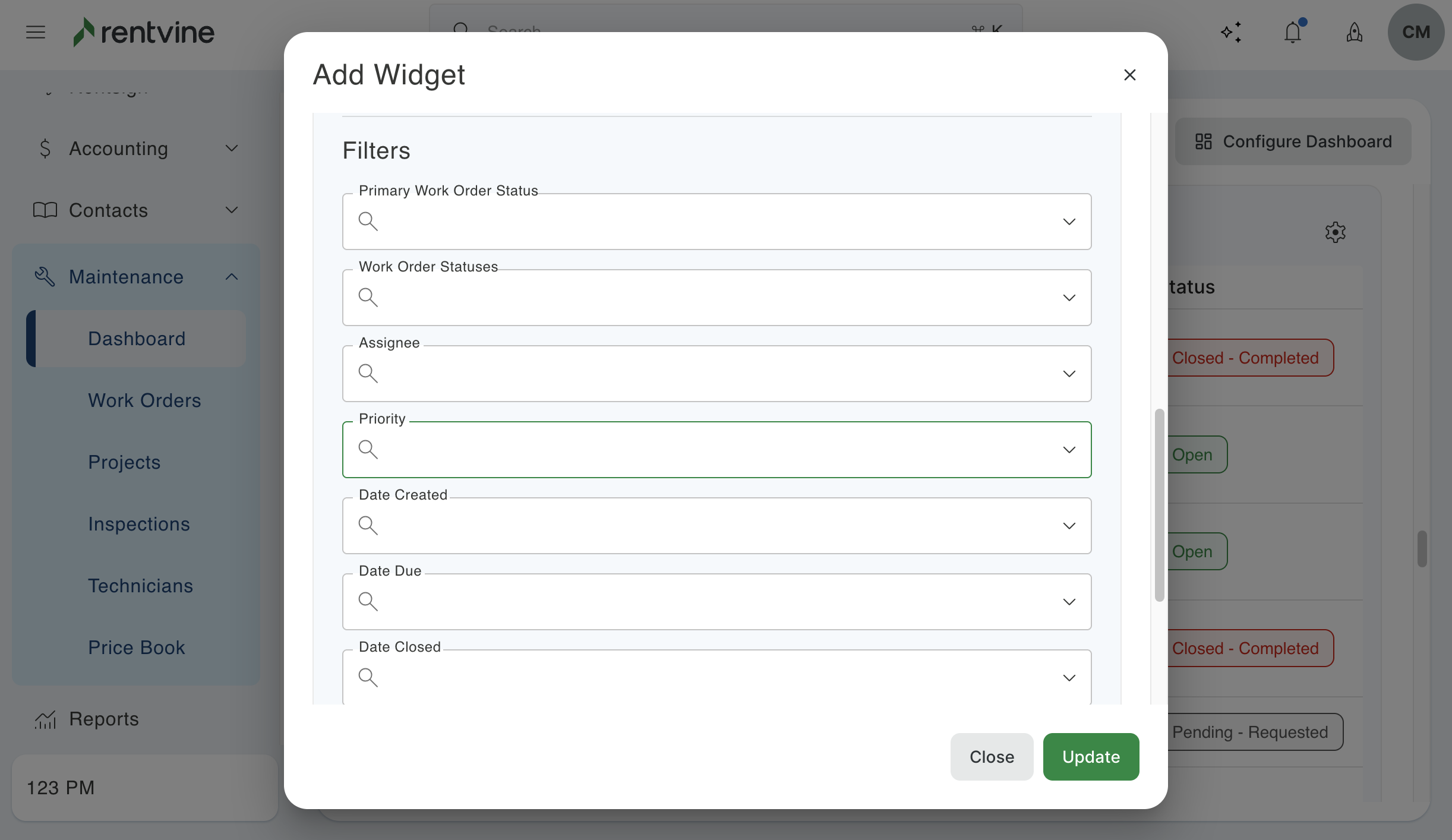Expand the Accounting menu chevron
The height and width of the screenshot is (840, 1452).
[x=232, y=149]
